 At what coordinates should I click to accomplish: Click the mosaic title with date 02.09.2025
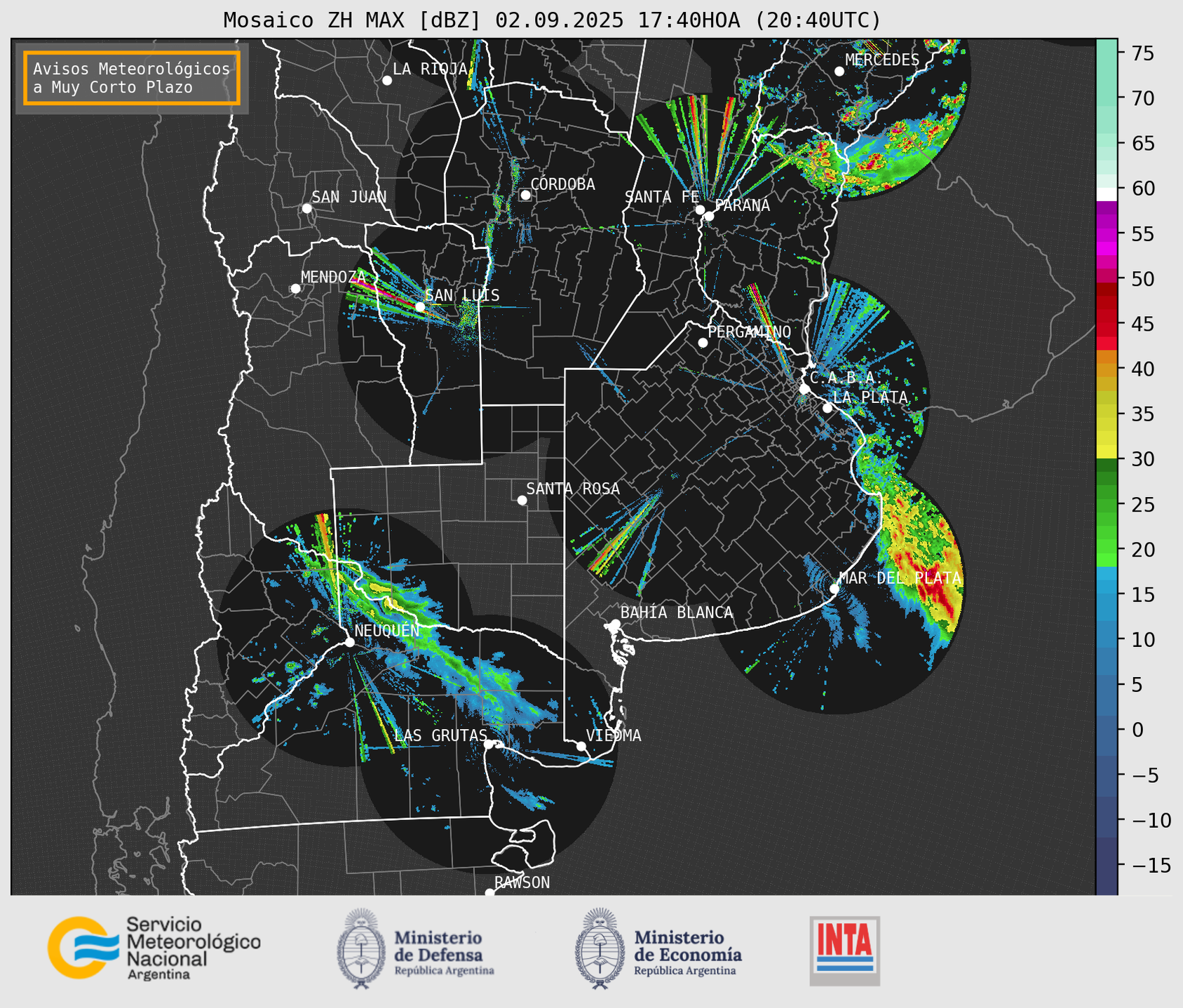552,20
